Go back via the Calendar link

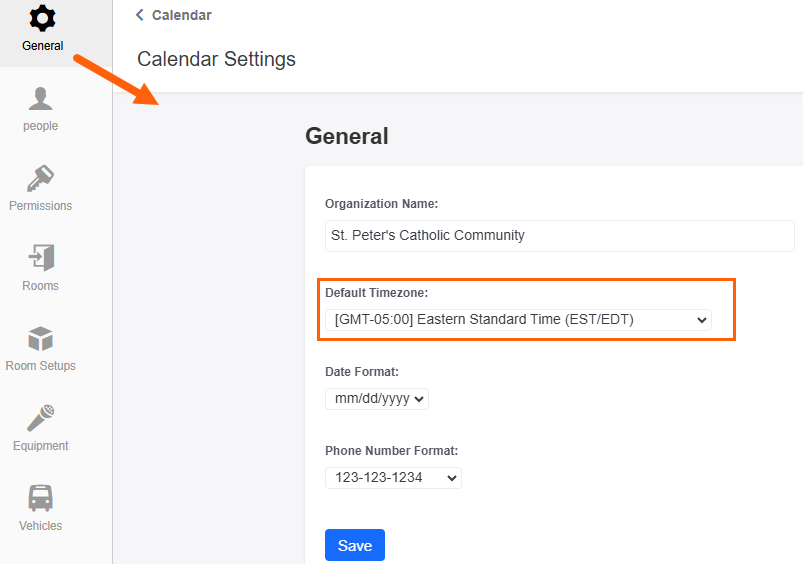coord(182,15)
